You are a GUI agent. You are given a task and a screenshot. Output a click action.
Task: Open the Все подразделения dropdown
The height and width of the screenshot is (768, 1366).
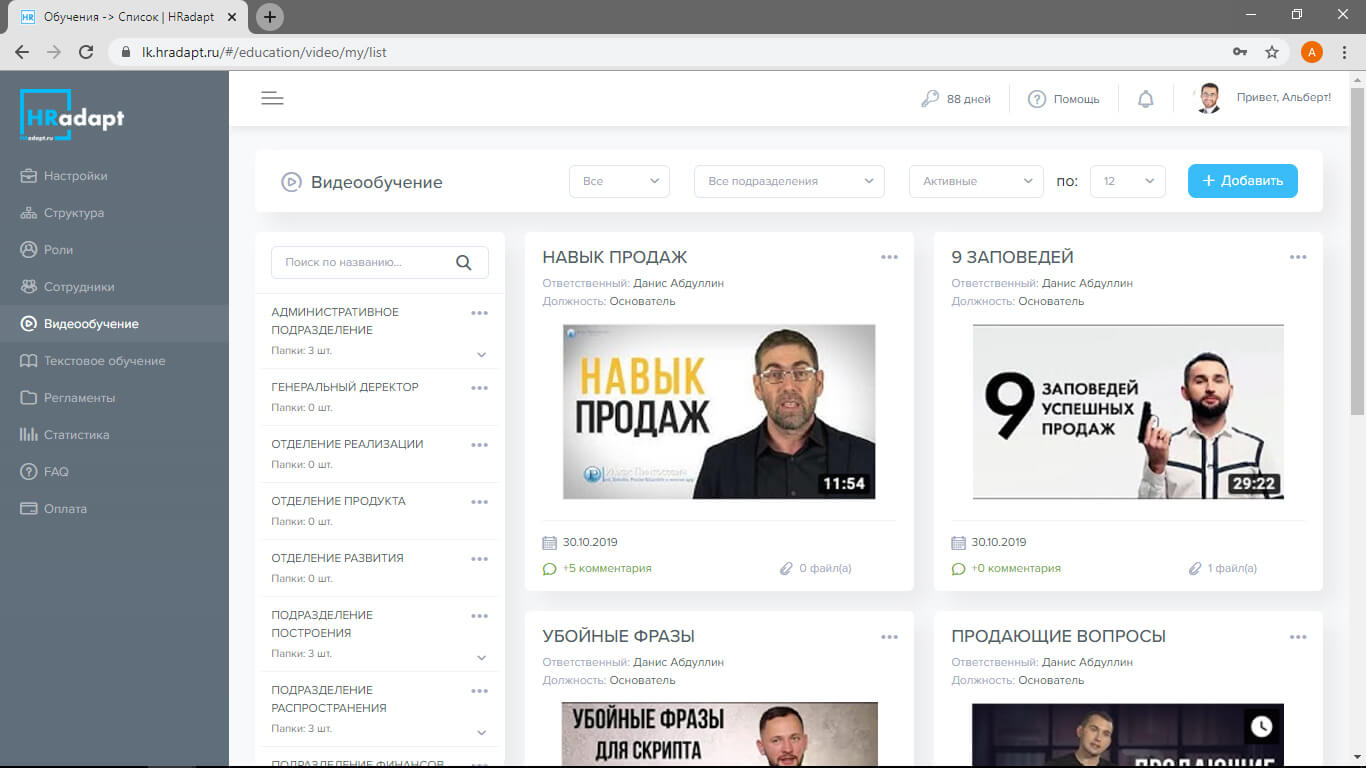coord(789,181)
